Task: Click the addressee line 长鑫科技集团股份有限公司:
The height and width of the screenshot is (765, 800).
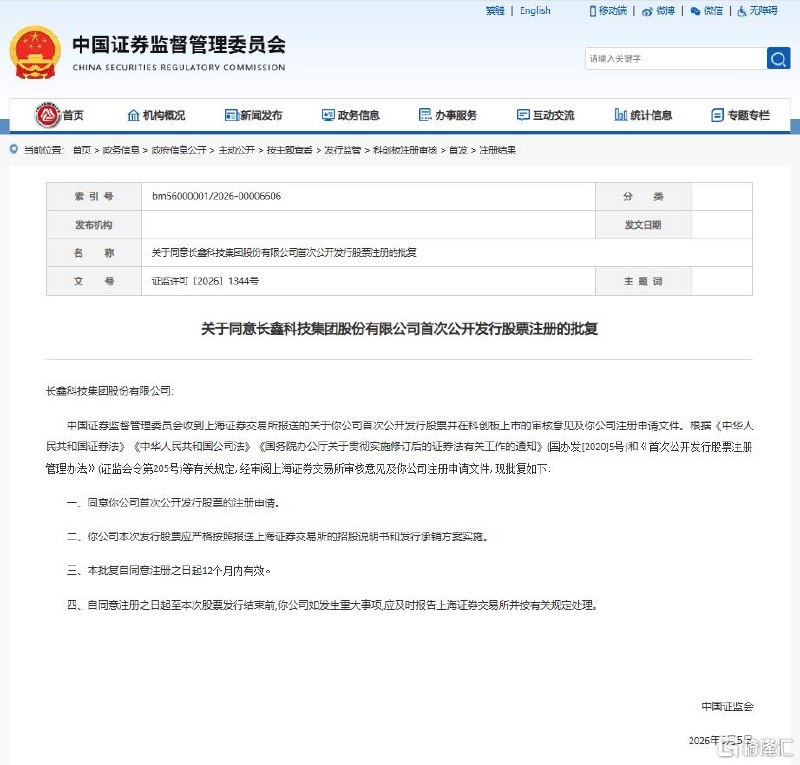Action: tap(110, 391)
